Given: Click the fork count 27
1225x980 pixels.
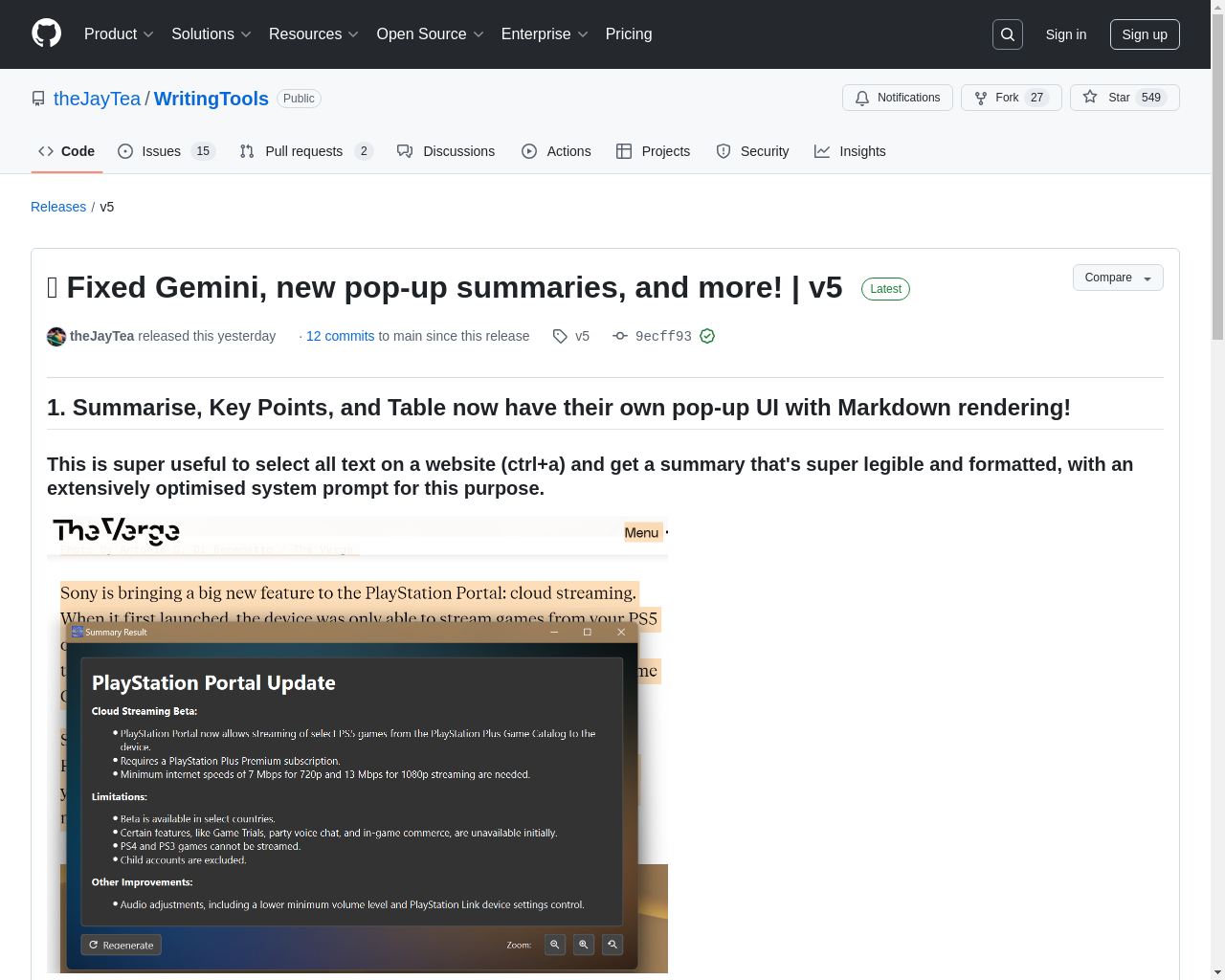Looking at the screenshot, I should pos(1036,98).
